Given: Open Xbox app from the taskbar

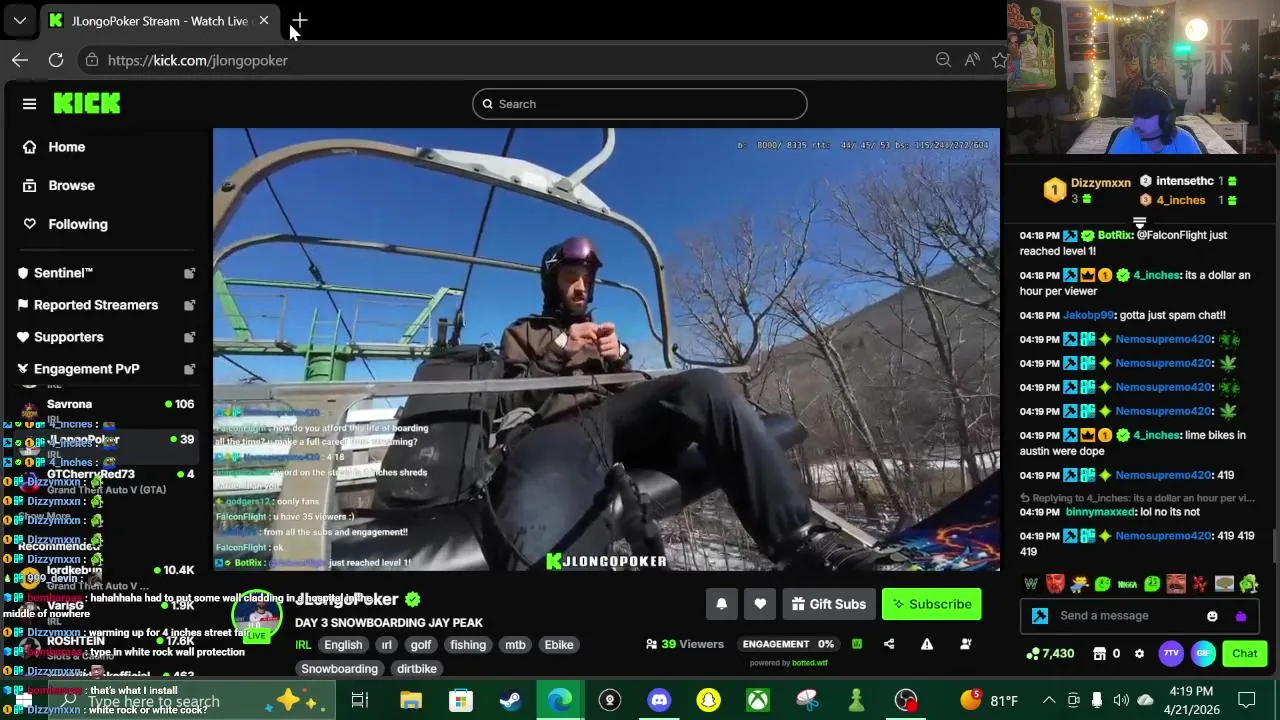Looking at the screenshot, I should (x=757, y=700).
